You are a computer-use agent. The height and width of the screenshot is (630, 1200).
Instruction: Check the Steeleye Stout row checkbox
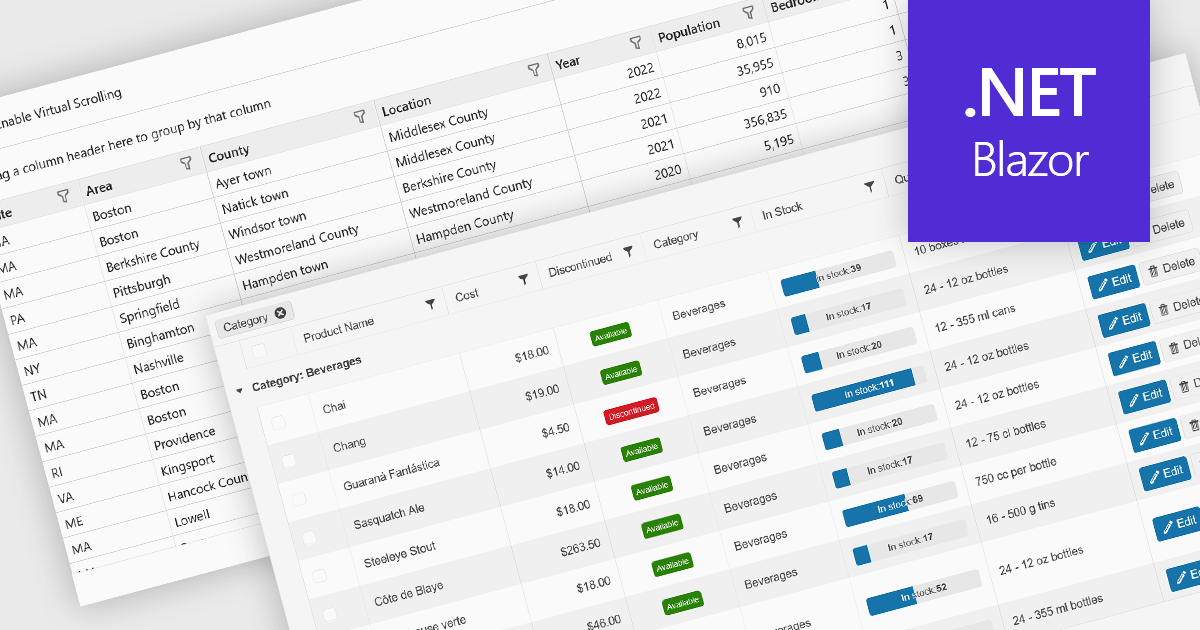click(319, 576)
